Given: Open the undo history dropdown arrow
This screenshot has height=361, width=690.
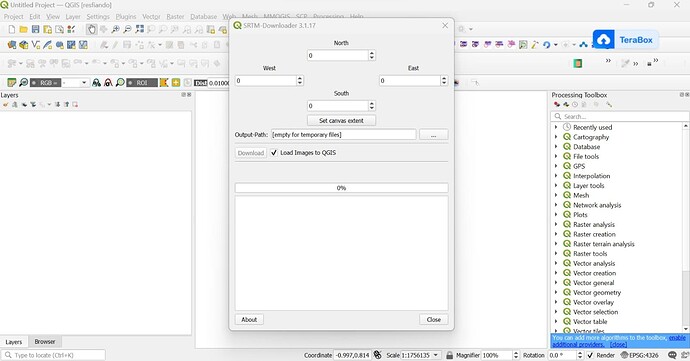Looking at the screenshot, I should [555, 45].
